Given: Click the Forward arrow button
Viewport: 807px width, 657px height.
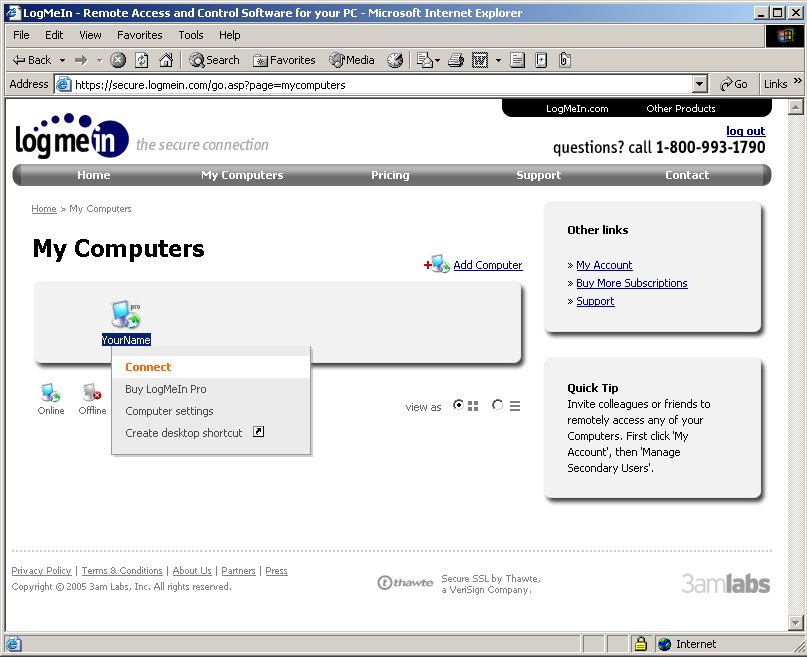Looking at the screenshot, I should point(81,60).
